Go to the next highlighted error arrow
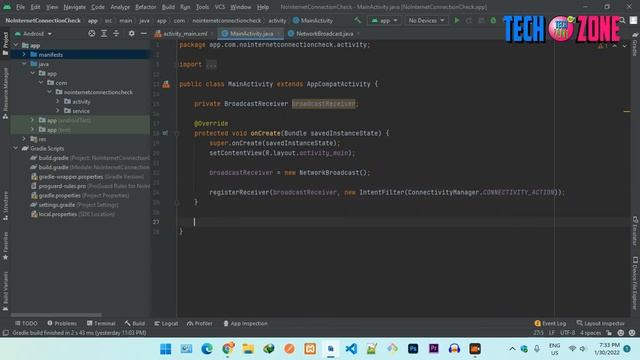 point(624,46)
